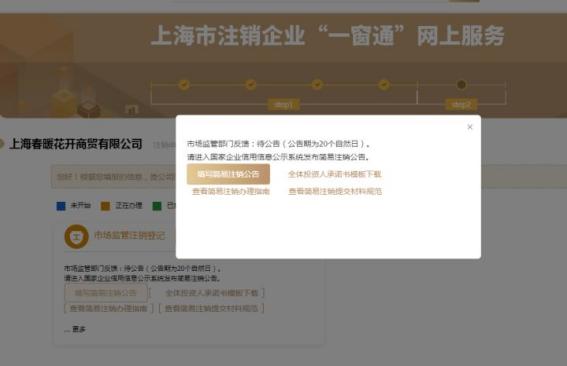Viewport: 567px width, 366px height.
Task: Click the first checked step circle
Action: pos(184,85)
